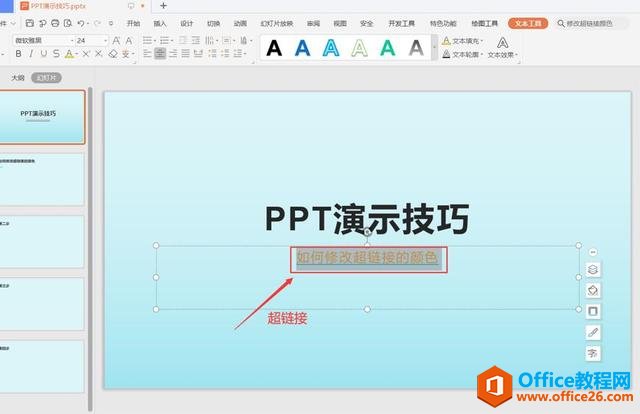Click the bulleted list icon
Viewport: 640px width, 414px height.
point(147,40)
